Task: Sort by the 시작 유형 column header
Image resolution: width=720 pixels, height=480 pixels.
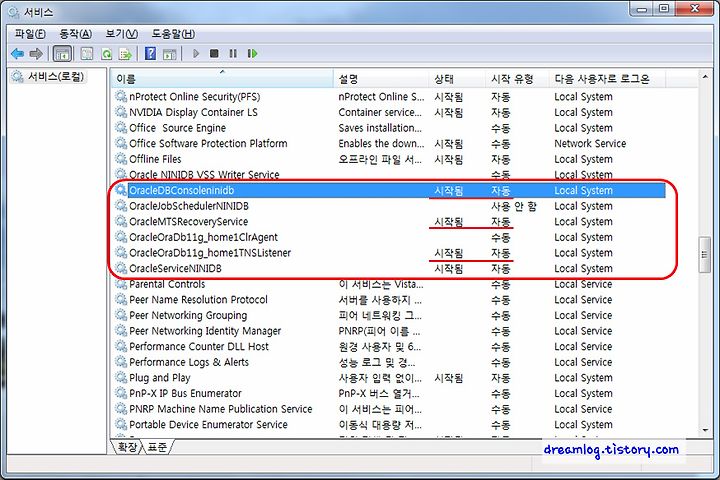Action: click(x=517, y=79)
